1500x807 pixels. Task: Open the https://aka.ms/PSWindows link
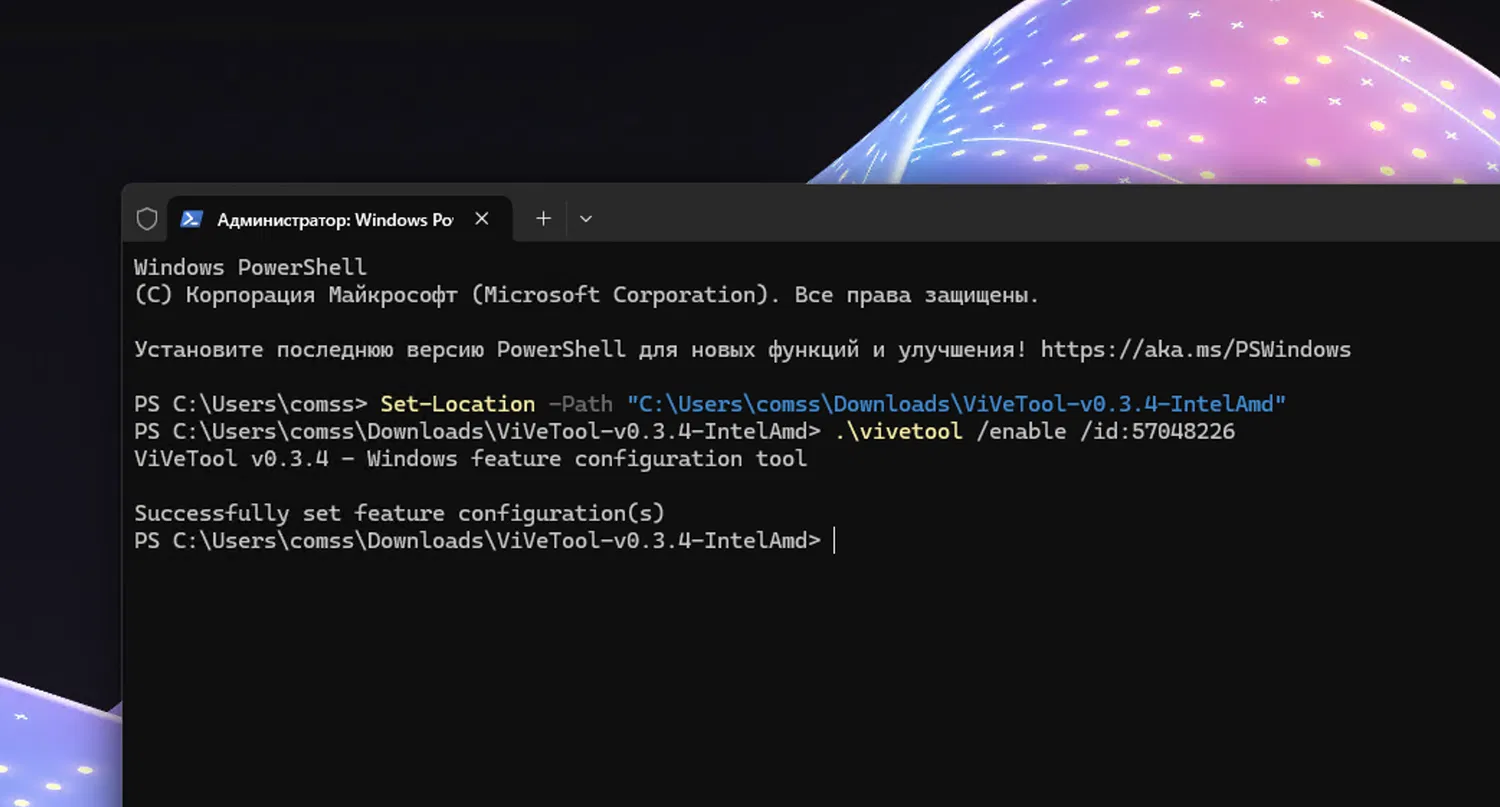[1196, 349]
